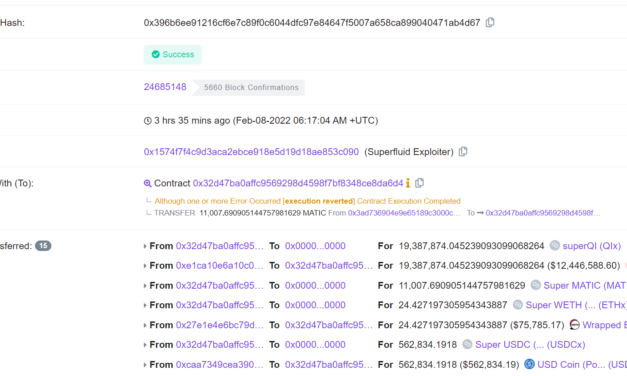Click the clock icon beside the timestamp
The height and width of the screenshot is (376, 627).
click(x=148, y=120)
